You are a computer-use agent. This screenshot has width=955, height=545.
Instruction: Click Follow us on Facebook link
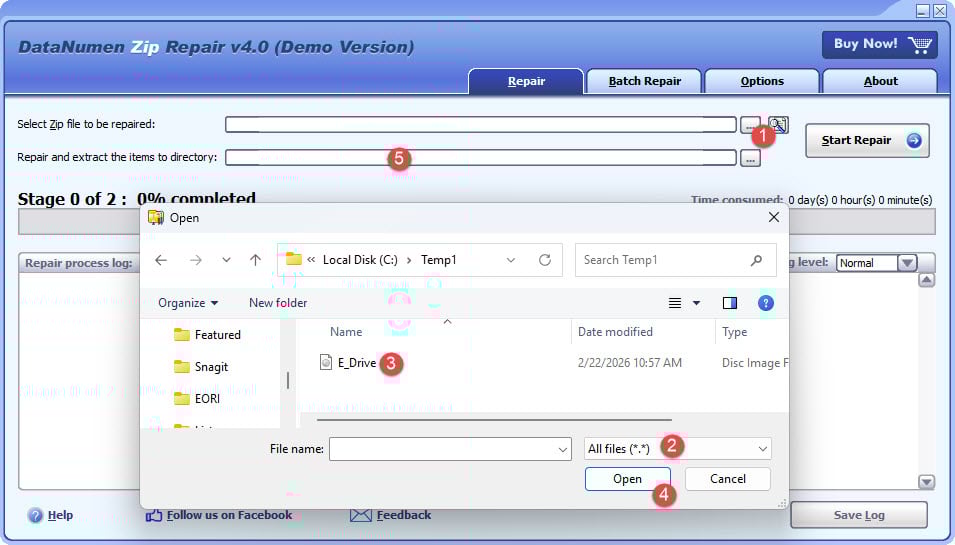230,516
